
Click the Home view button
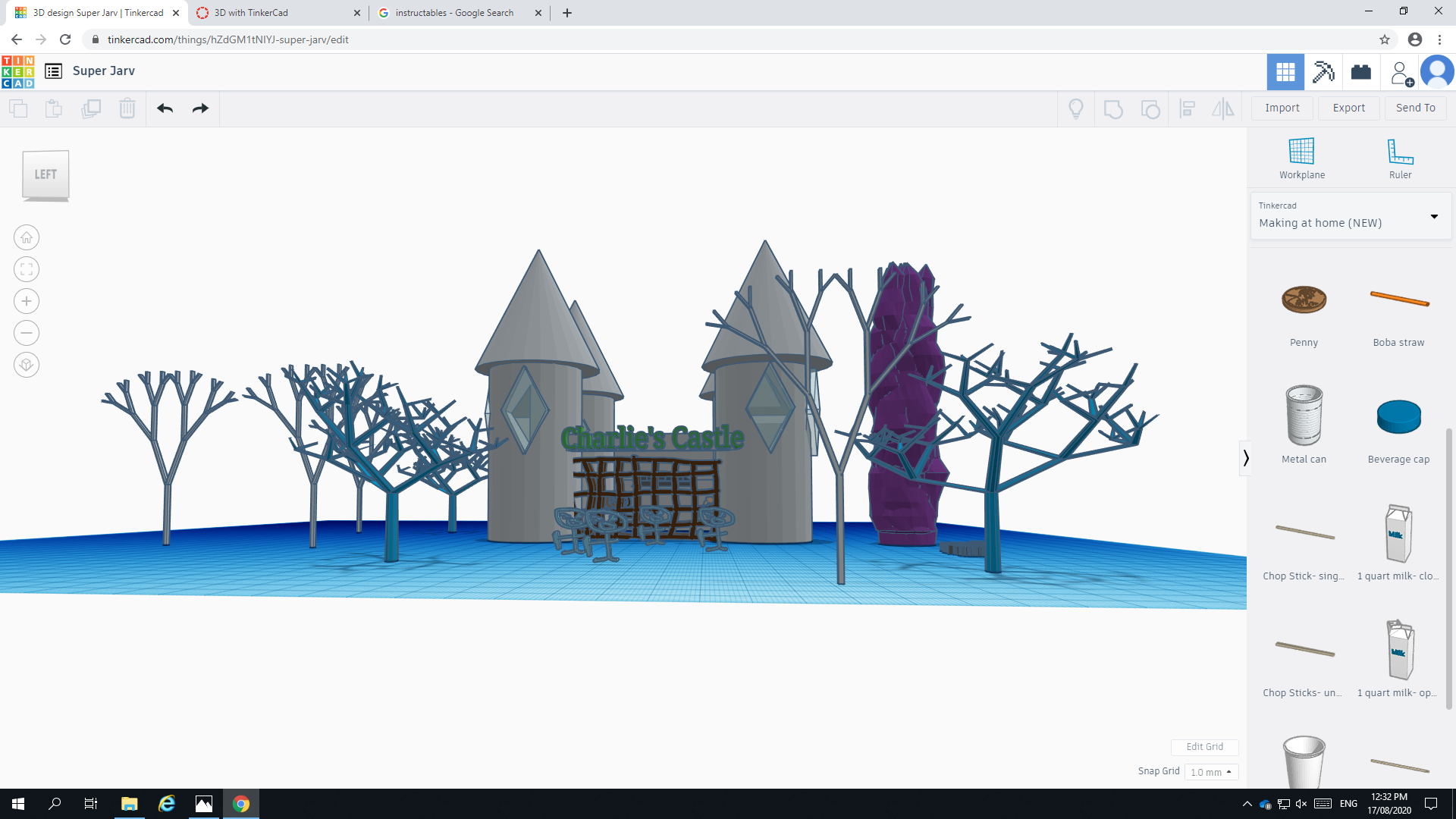click(x=27, y=237)
